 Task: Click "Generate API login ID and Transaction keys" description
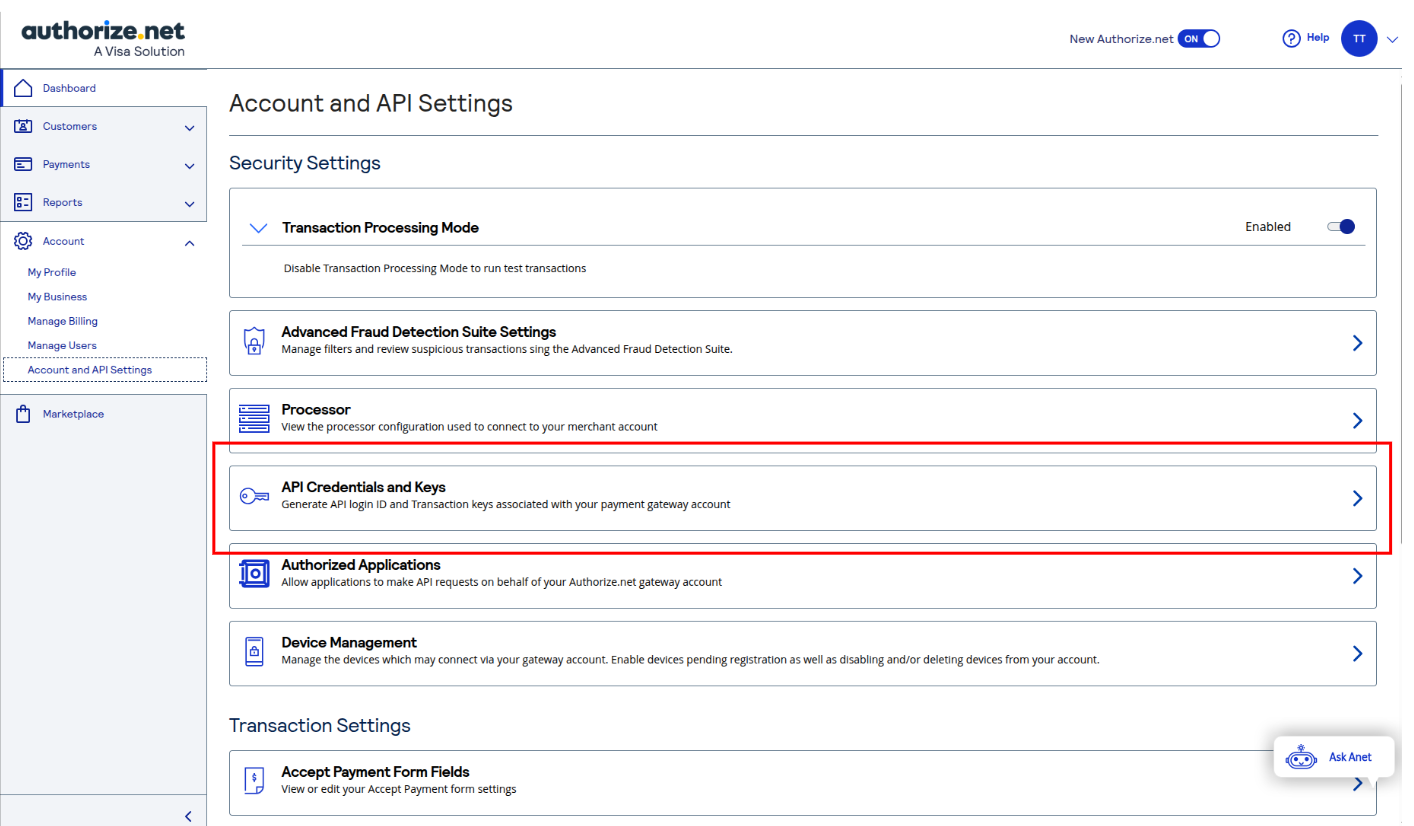tap(506, 504)
